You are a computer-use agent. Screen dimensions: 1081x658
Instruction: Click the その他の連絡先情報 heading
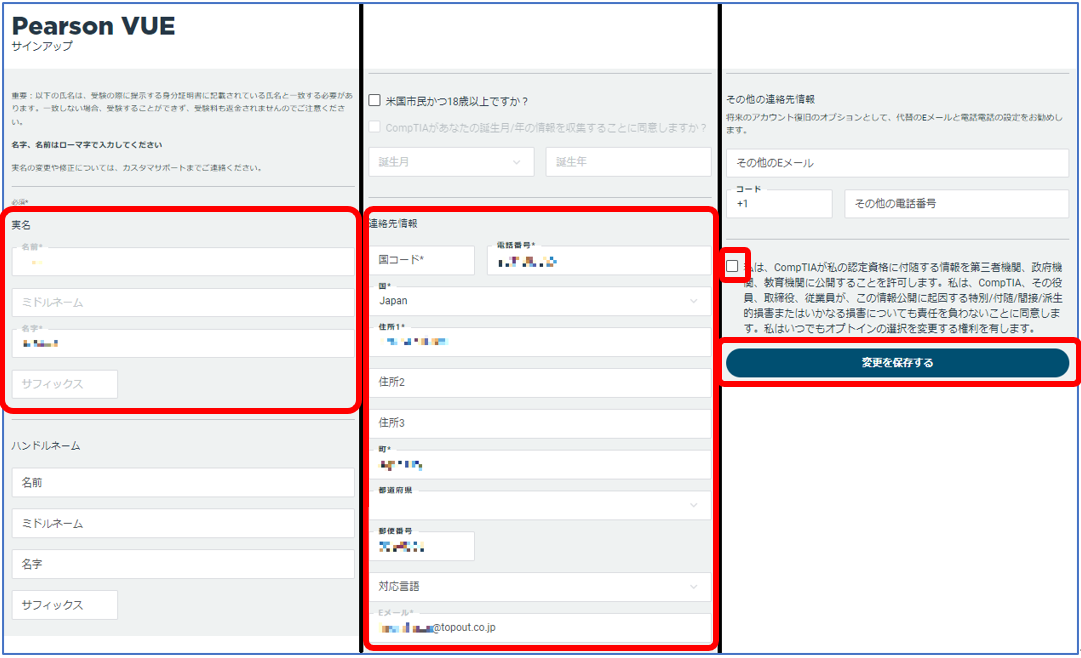coord(771,99)
